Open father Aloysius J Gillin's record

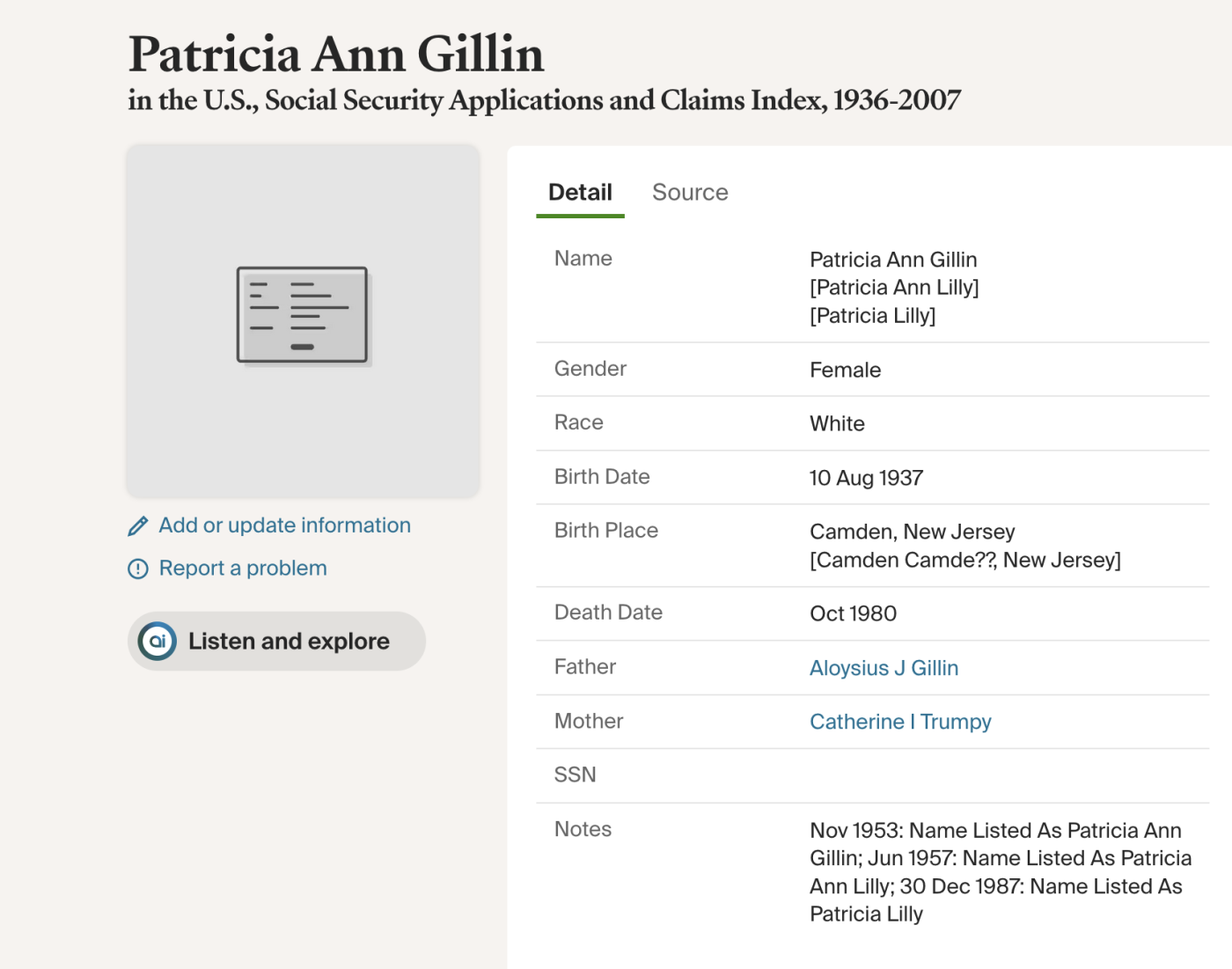[x=884, y=668]
